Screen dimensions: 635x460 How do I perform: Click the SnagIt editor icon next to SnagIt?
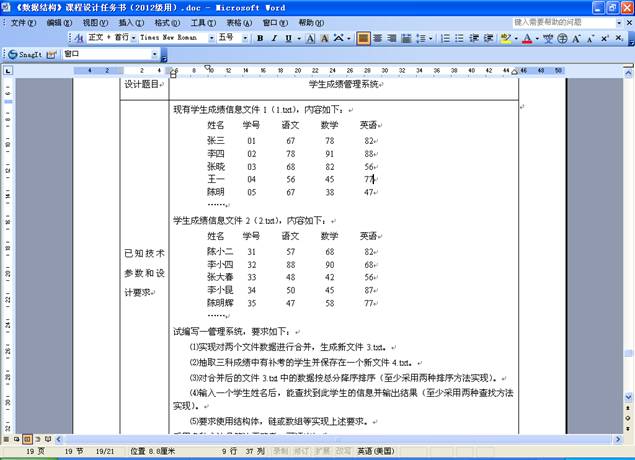[x=51, y=54]
